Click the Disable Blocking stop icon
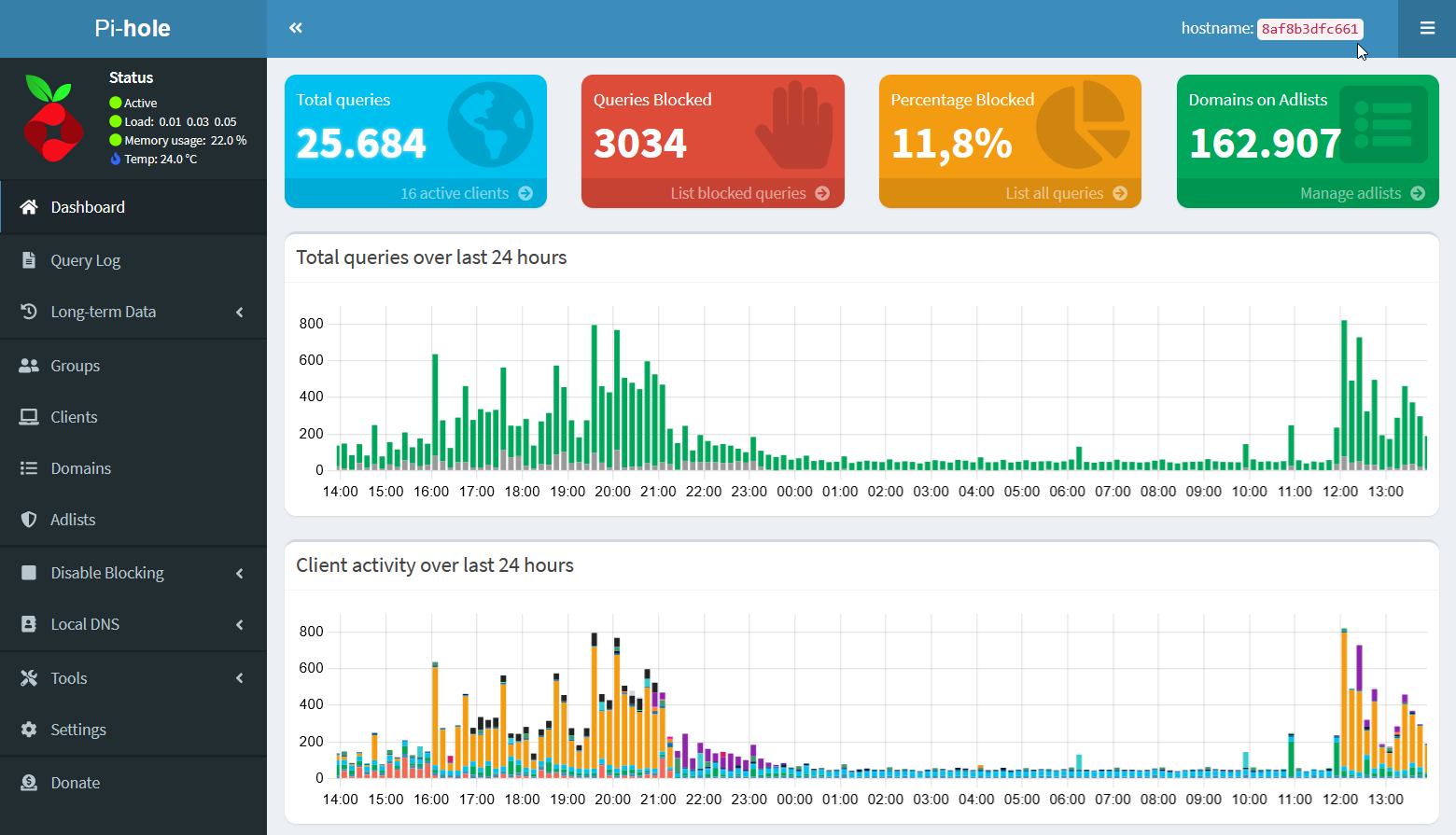The height and width of the screenshot is (835, 1456). 29,573
